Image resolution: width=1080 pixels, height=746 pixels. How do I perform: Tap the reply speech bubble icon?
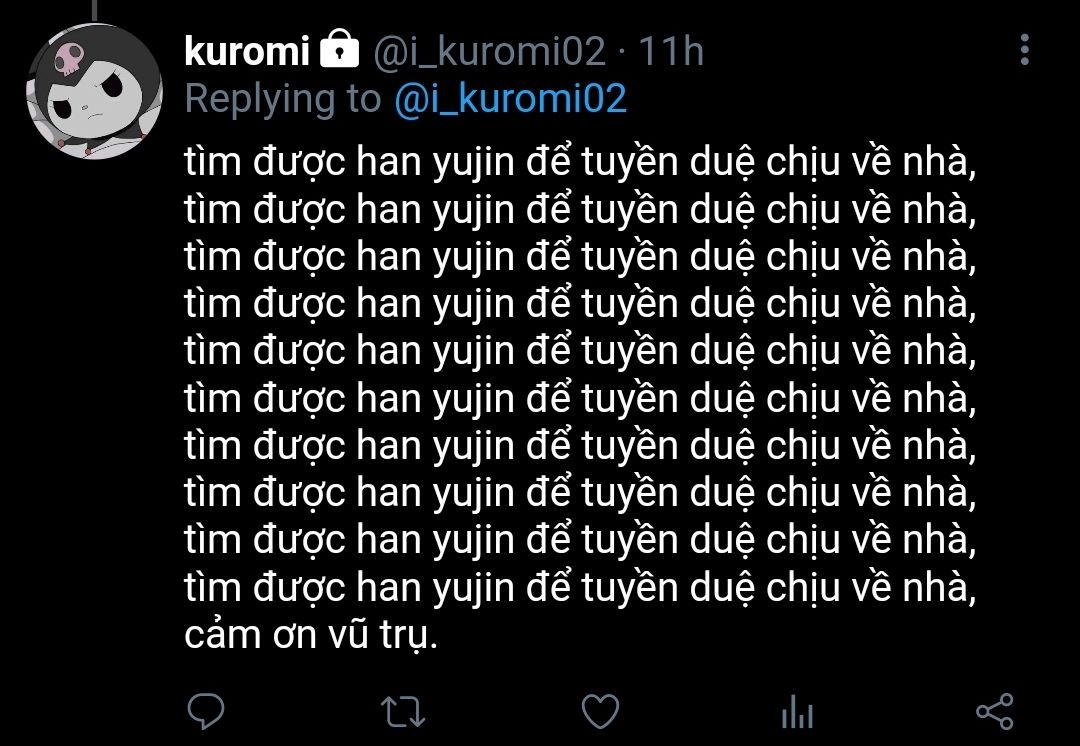pyautogui.click(x=206, y=711)
